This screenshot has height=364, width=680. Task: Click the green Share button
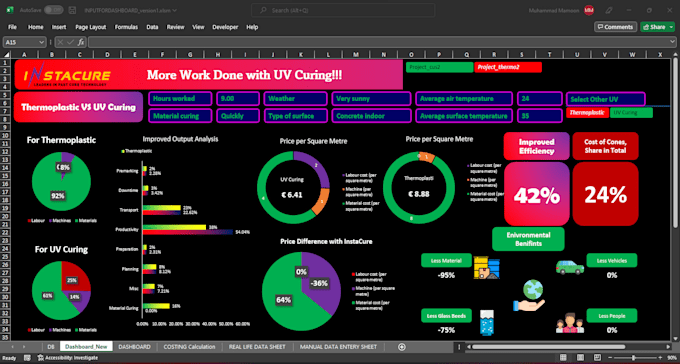pyautogui.click(x=654, y=27)
